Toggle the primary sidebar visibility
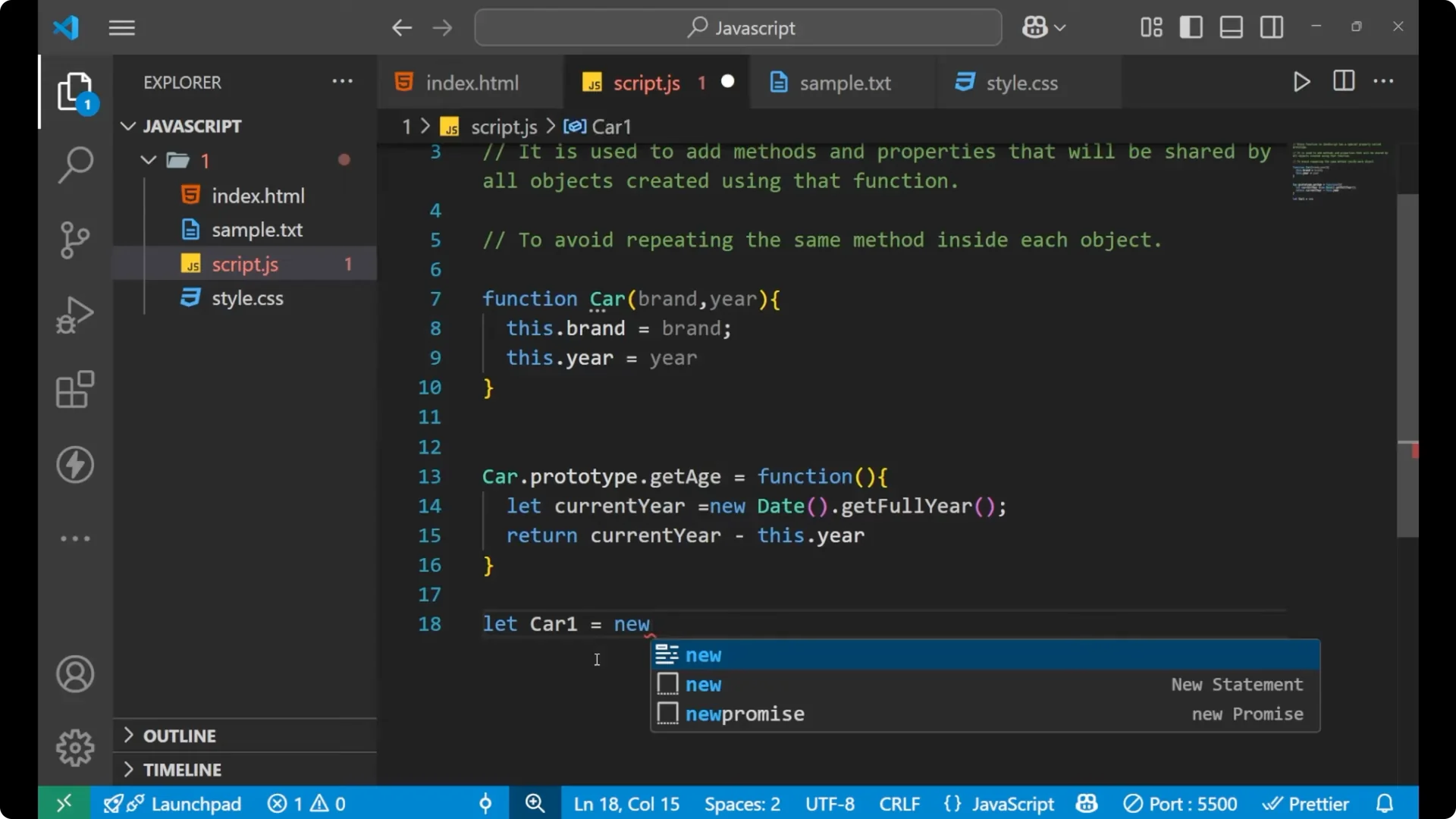1456x819 pixels. pos(1191,27)
